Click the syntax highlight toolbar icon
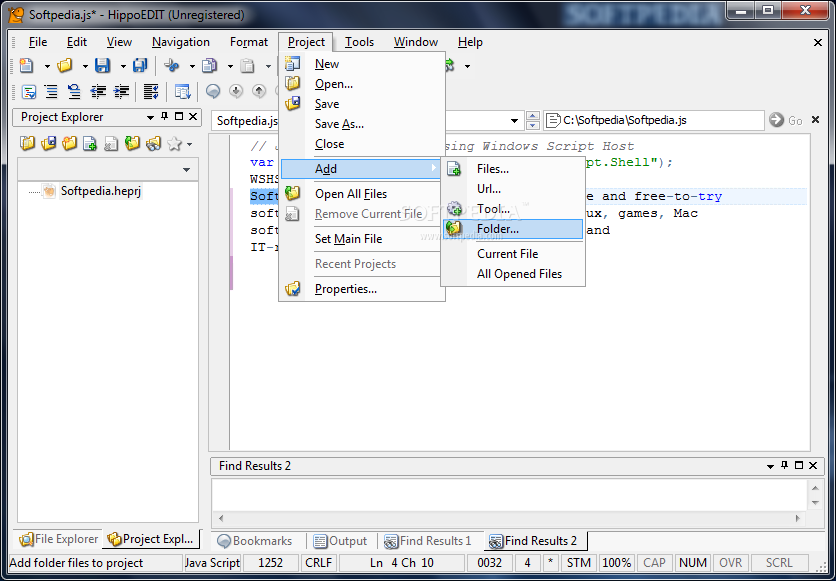 (28, 92)
